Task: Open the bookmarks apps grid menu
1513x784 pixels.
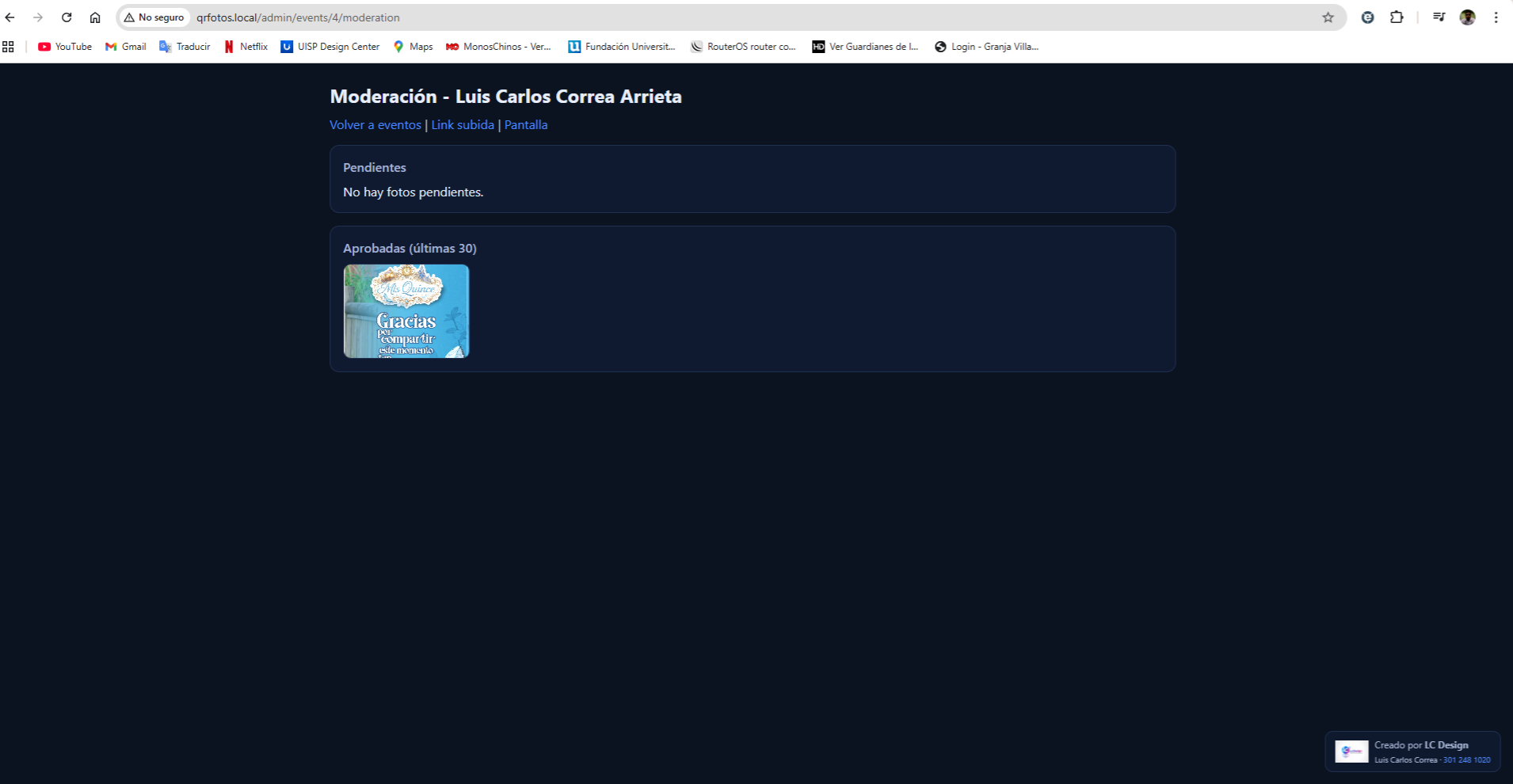Action: (8, 47)
